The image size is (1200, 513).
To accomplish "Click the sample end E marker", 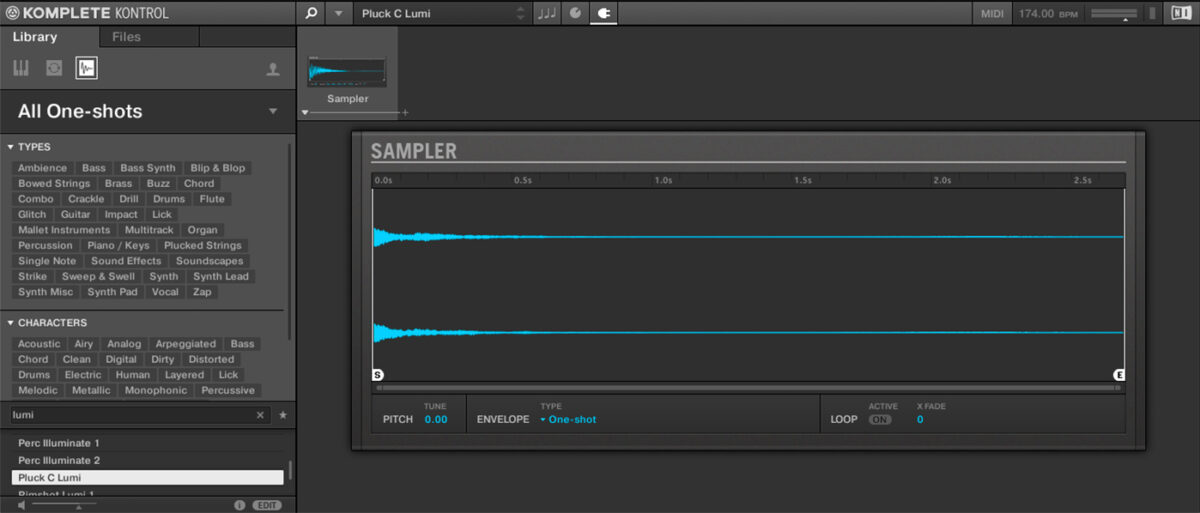I will 1119,375.
